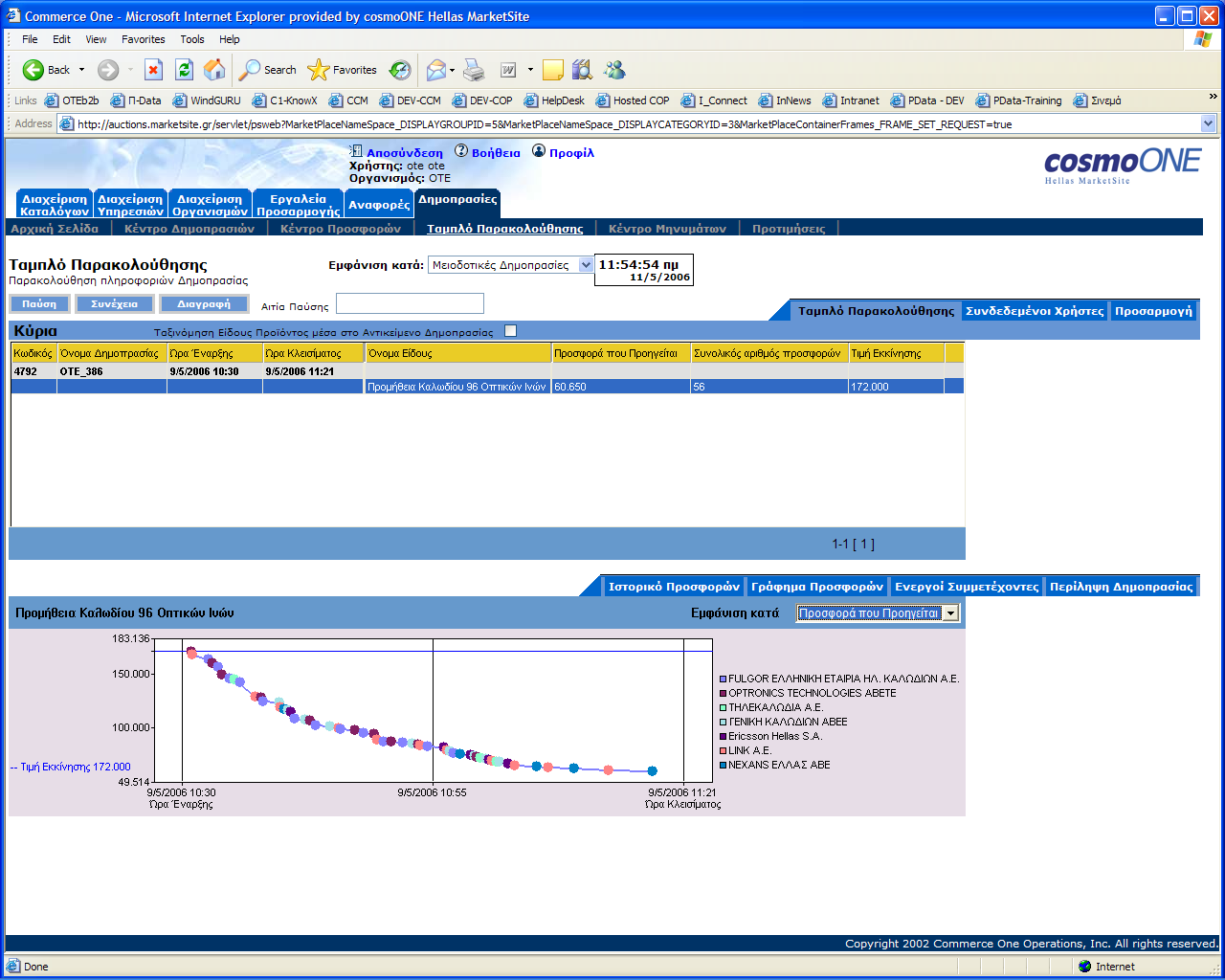The height and width of the screenshot is (980, 1225).
Task: Open the HelpDesk link shortcut
Action: [x=554, y=100]
